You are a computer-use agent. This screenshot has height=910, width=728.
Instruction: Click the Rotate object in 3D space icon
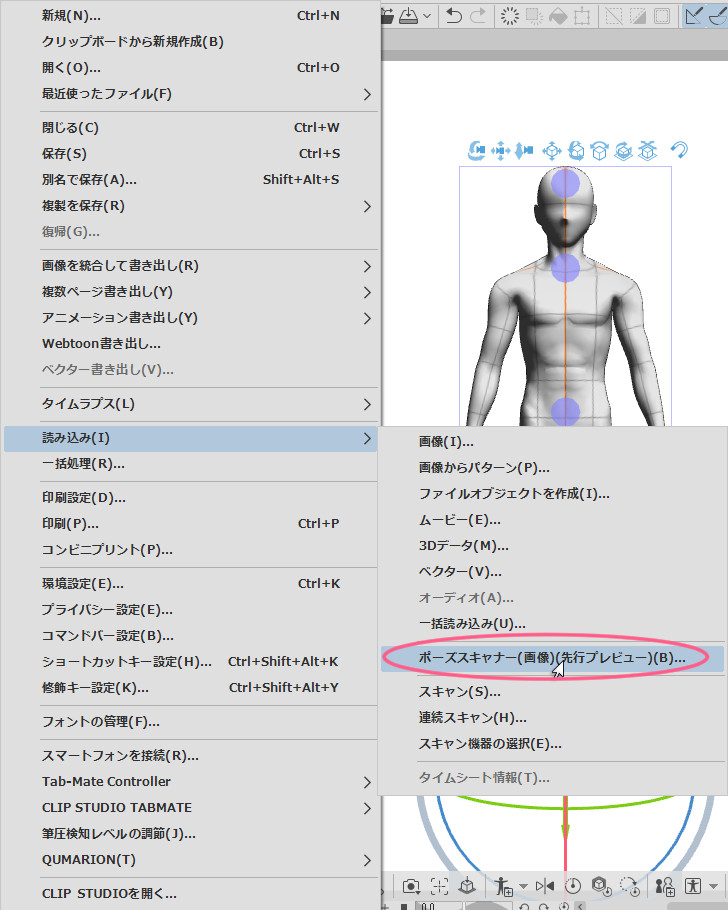click(x=576, y=151)
